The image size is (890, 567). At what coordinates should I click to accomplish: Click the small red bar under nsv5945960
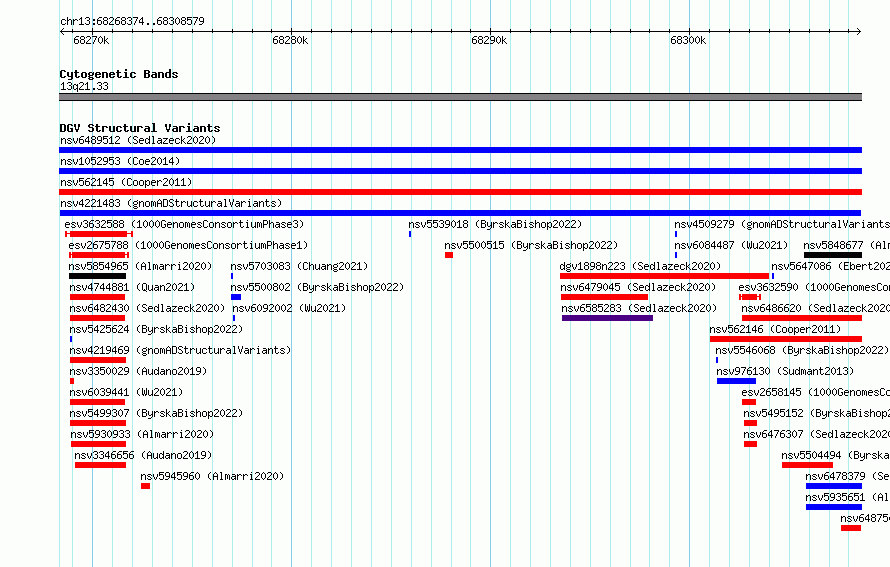145,486
